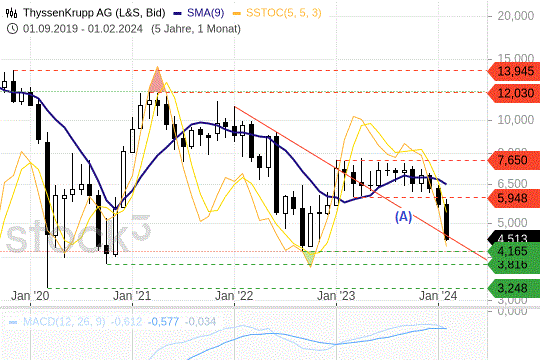Click the blue SMA(9) legend marker
The width and height of the screenshot is (540, 360).
(x=178, y=13)
